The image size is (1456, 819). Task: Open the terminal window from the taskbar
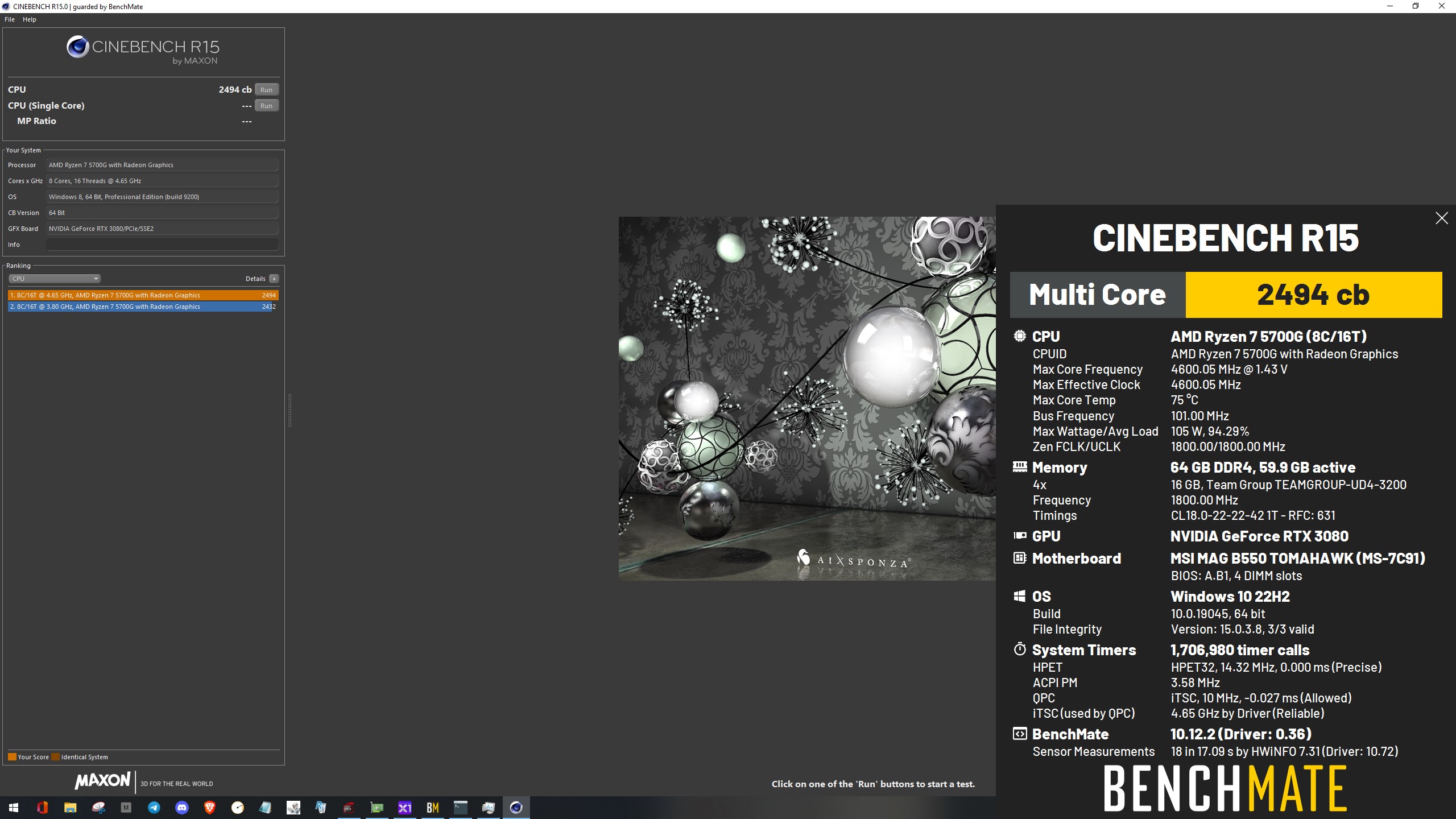[x=460, y=807]
